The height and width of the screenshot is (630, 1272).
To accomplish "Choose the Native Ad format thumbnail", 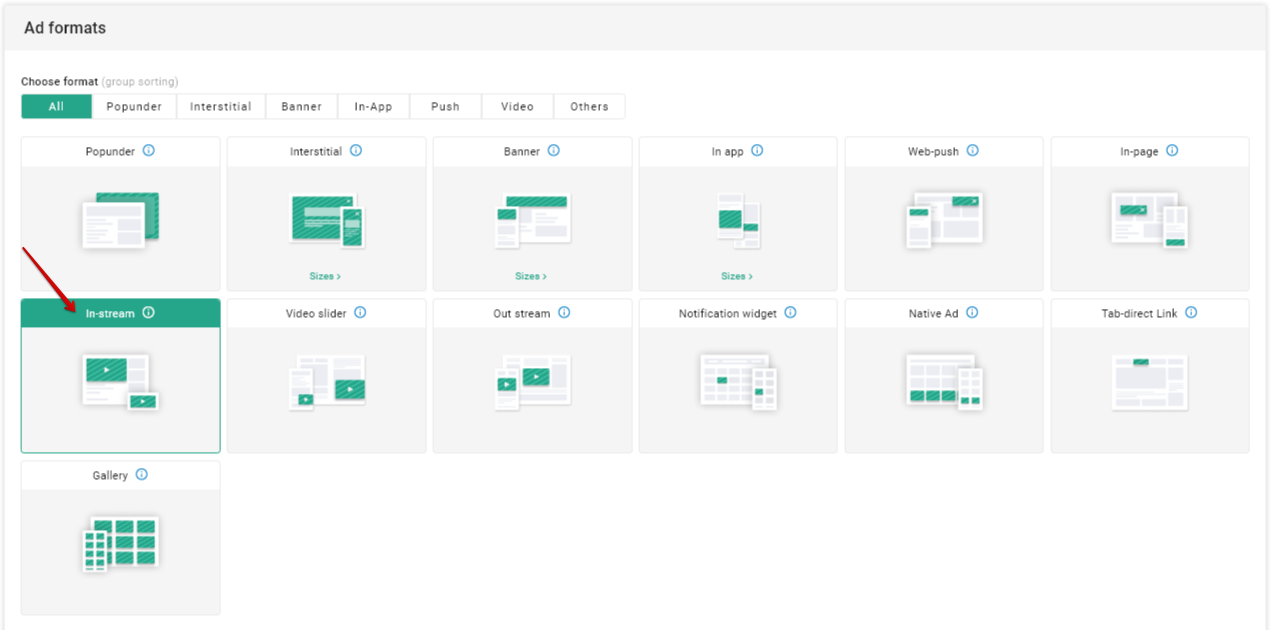I will (944, 381).
